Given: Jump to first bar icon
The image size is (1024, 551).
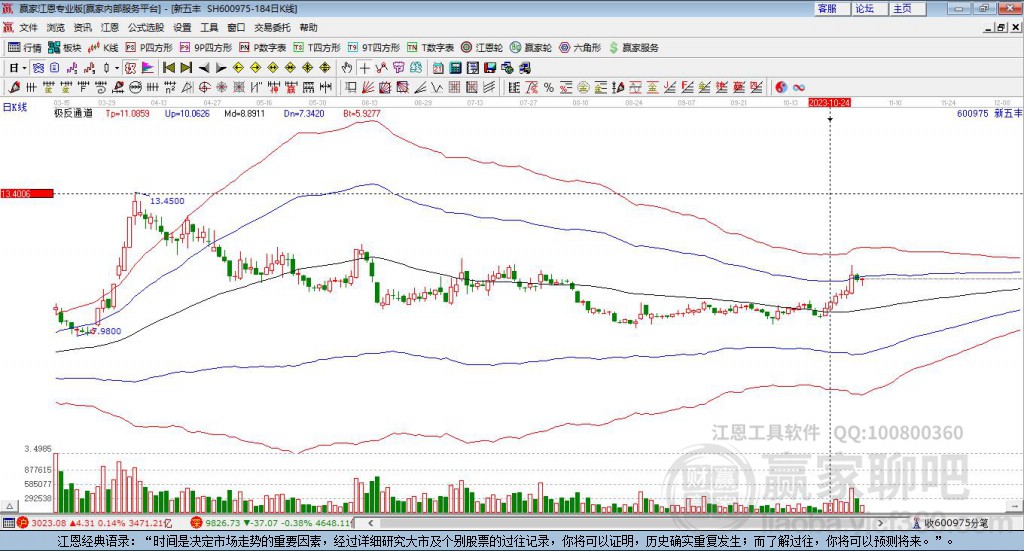Looking at the screenshot, I should 168,68.
